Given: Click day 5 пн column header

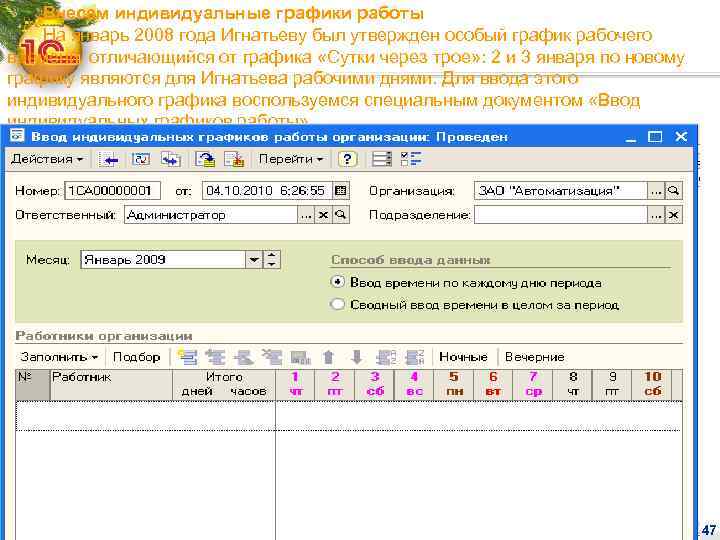Looking at the screenshot, I should coord(454,385).
